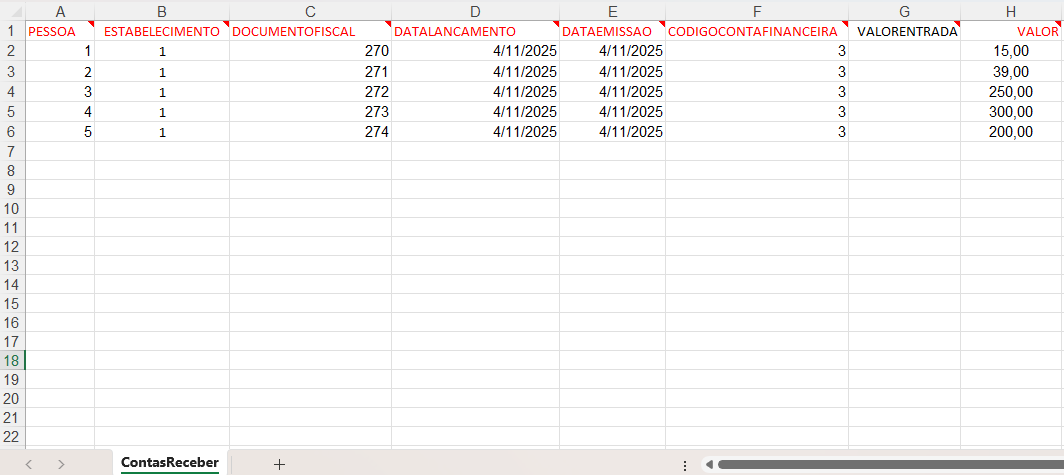Select column G header

pos(904,11)
